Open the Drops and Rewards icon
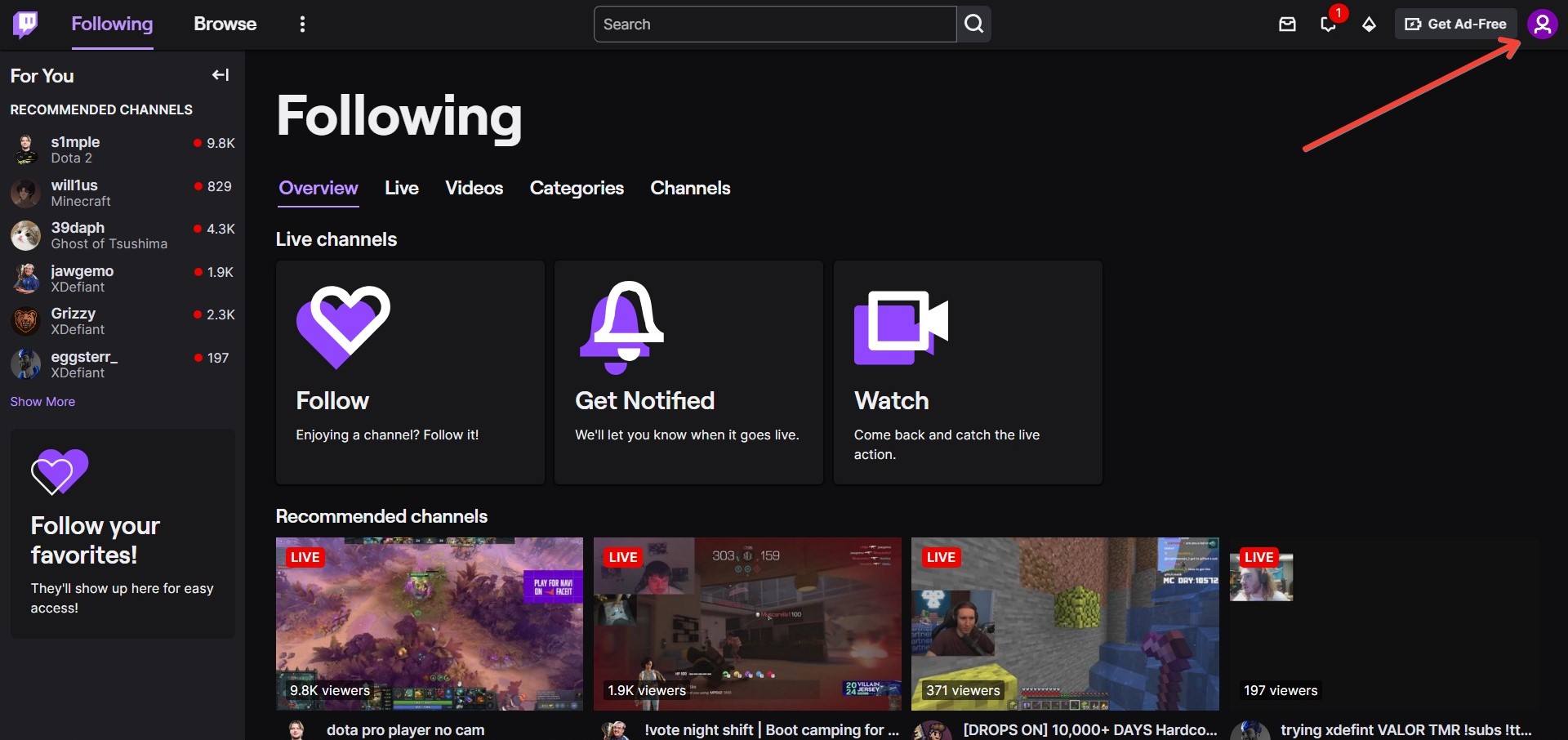 (1369, 25)
